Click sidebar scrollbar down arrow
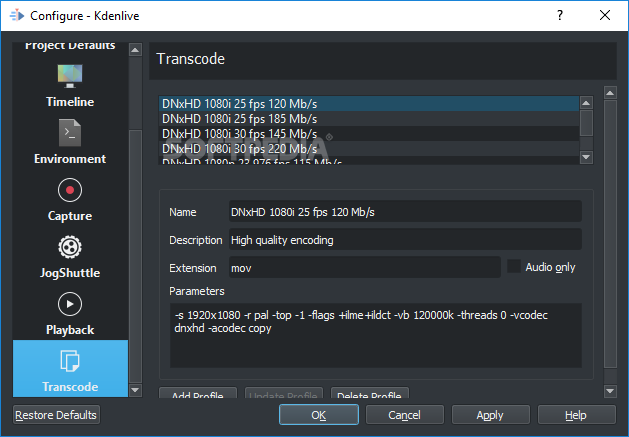Screen dimensions: 629x437 [135, 390]
